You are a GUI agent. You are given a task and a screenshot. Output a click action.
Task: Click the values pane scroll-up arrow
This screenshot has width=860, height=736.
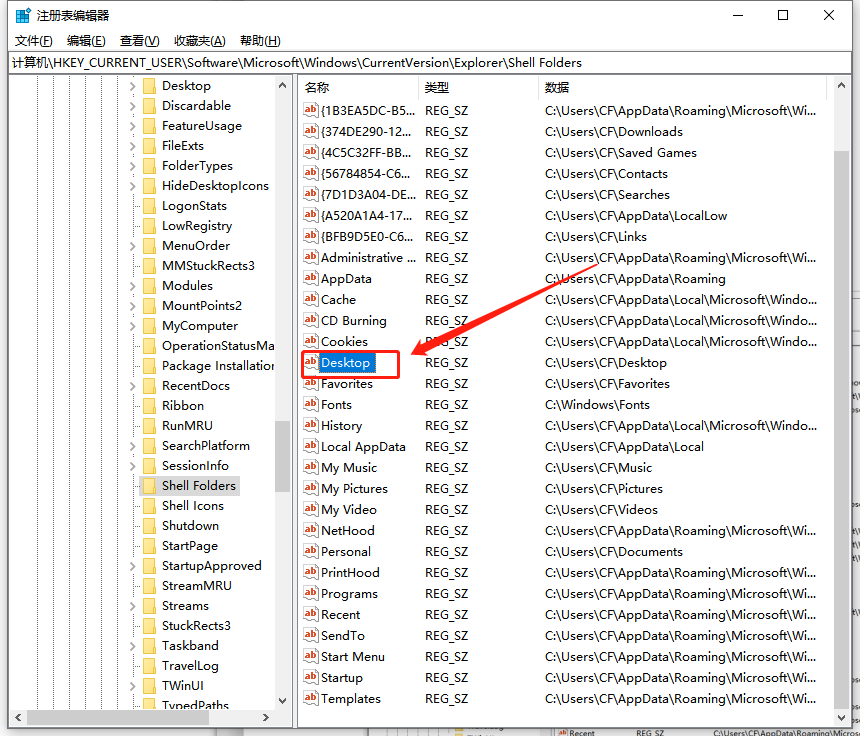coord(841,86)
